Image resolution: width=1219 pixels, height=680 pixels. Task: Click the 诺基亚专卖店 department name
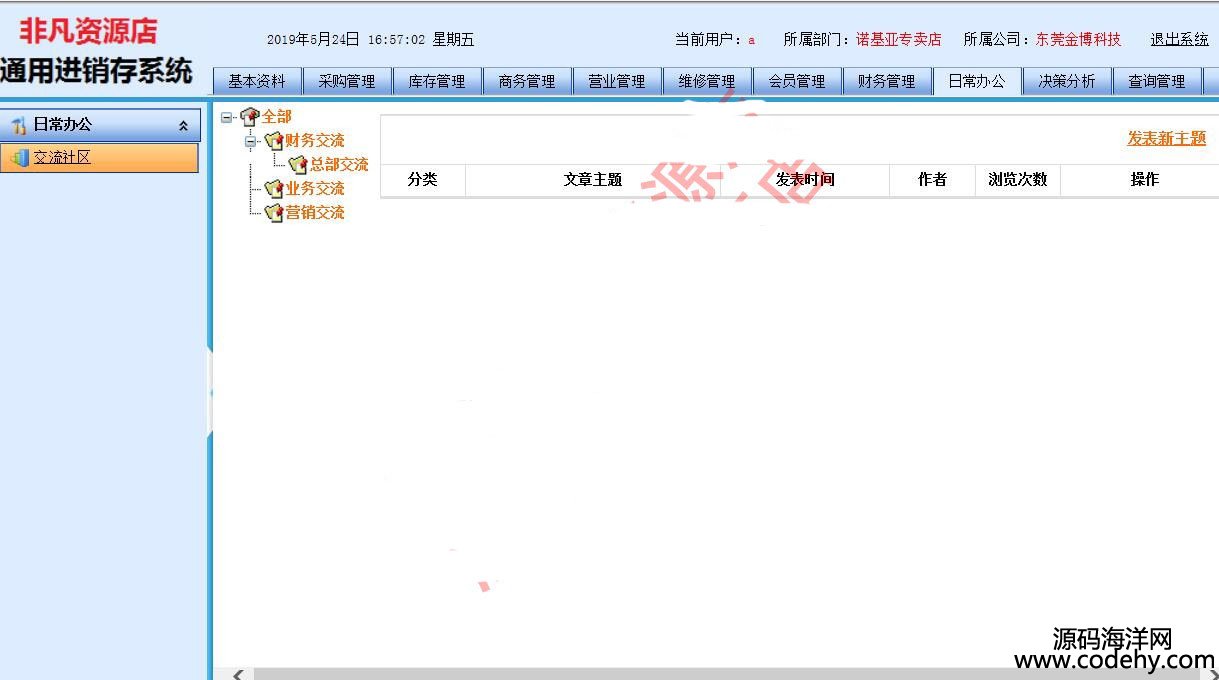(x=898, y=40)
